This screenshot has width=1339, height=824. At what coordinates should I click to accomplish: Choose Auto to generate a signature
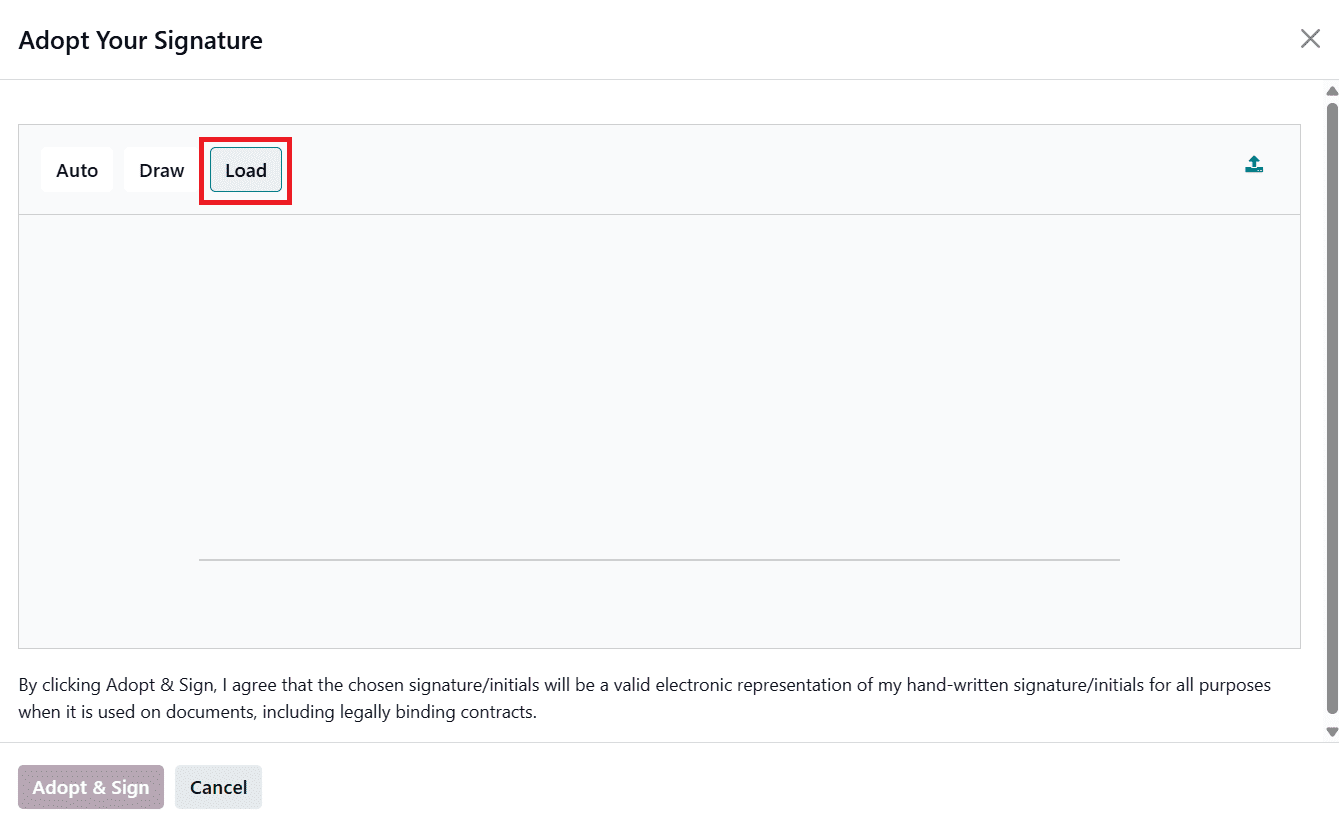coord(77,170)
